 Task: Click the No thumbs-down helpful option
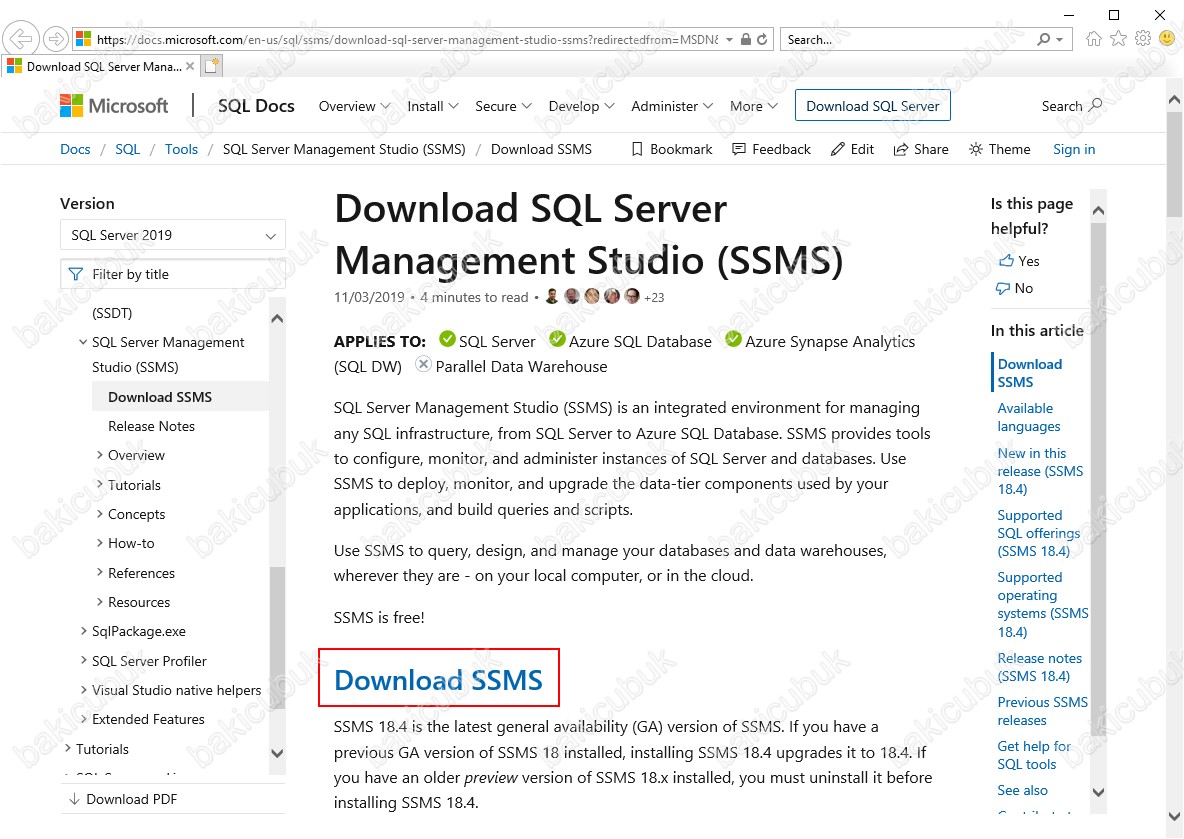1015,288
